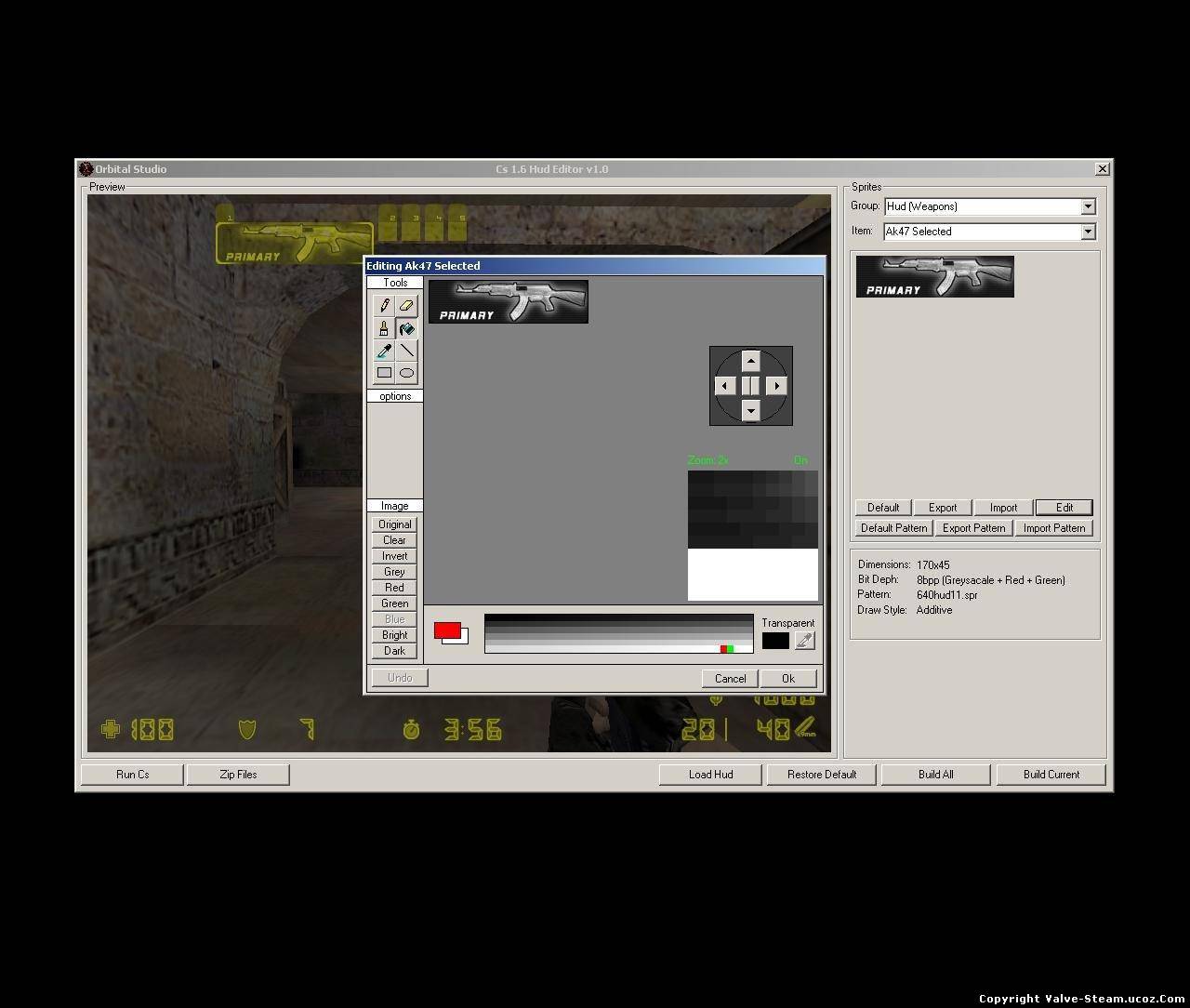1190x1008 pixels.
Task: Click the 640hud11.spr pattern text
Action: (x=946, y=595)
